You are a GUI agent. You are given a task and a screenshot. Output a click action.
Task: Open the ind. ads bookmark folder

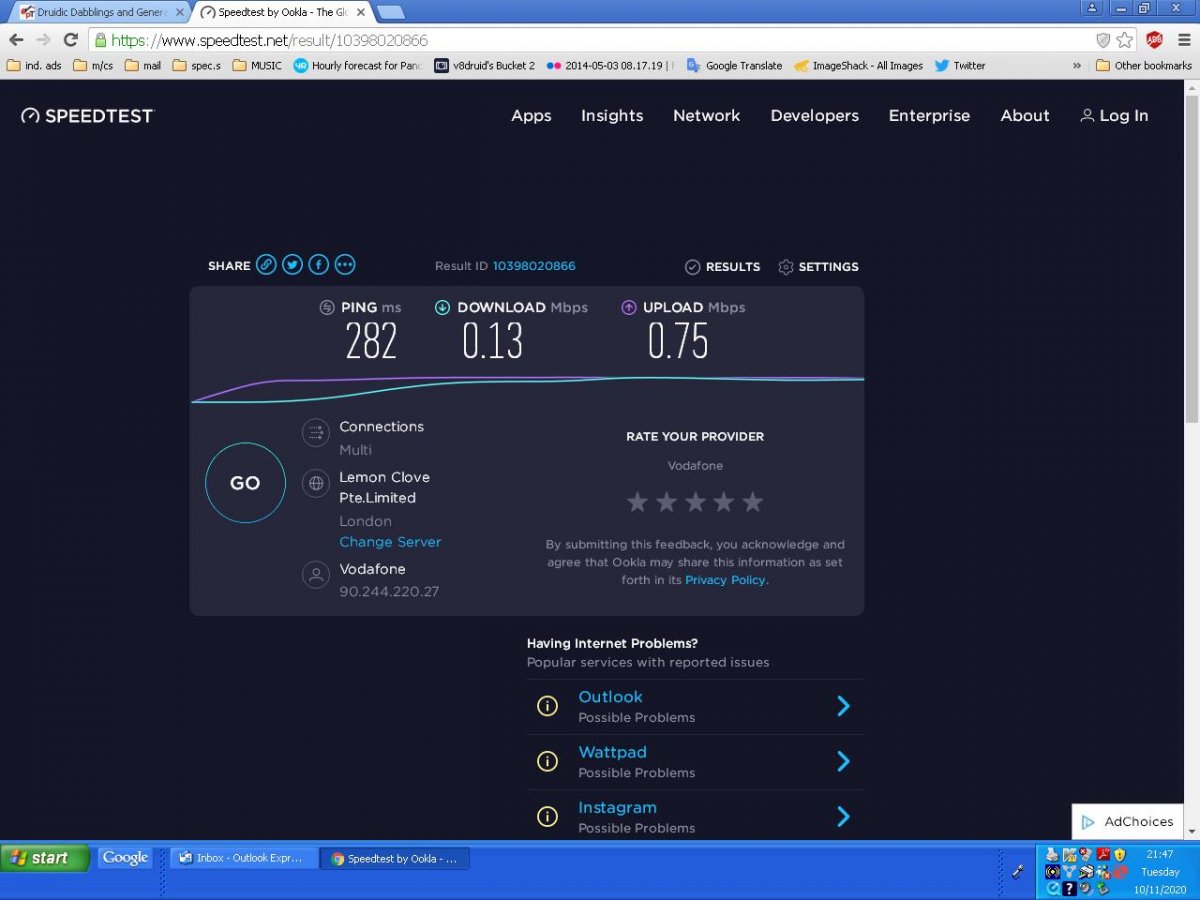click(34, 66)
